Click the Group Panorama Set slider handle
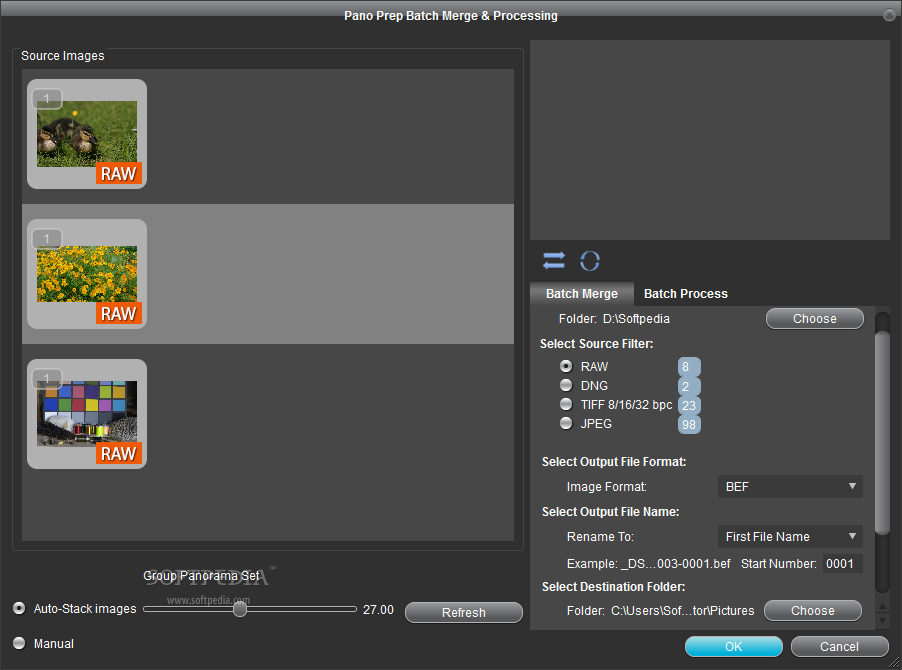The height and width of the screenshot is (670, 902). click(240, 609)
